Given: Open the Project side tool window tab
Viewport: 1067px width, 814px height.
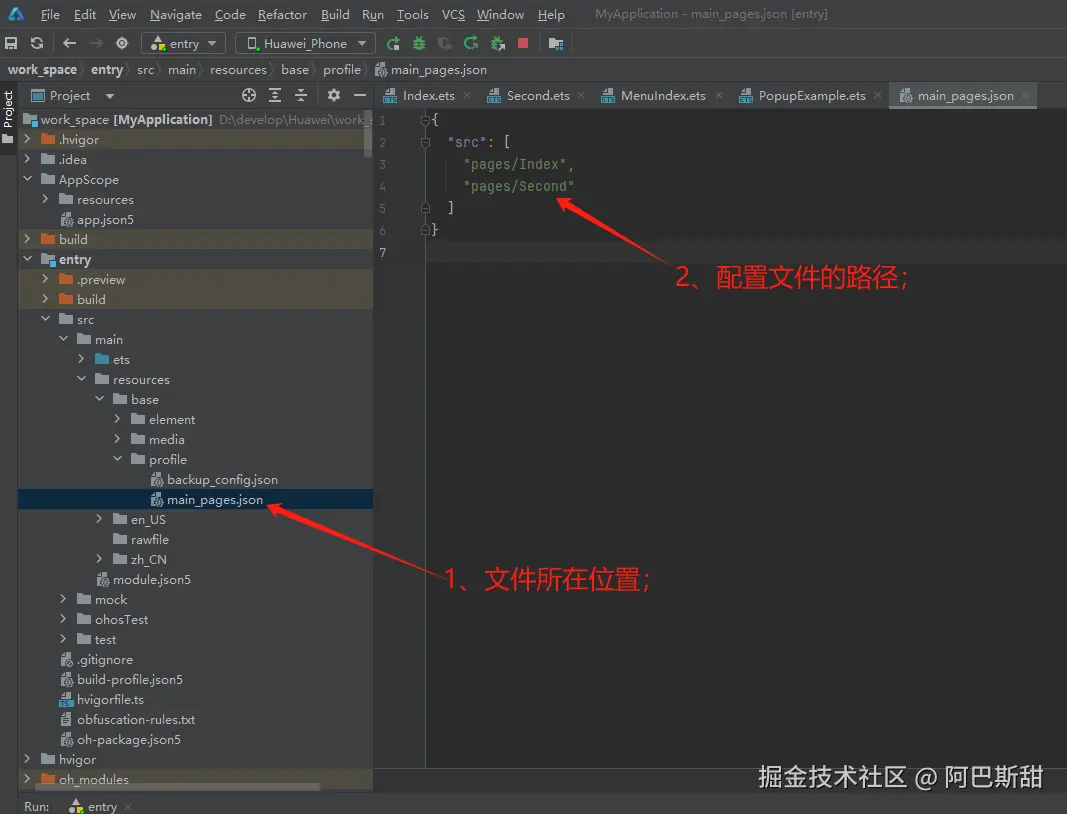Looking at the screenshot, I should pos(8,117).
